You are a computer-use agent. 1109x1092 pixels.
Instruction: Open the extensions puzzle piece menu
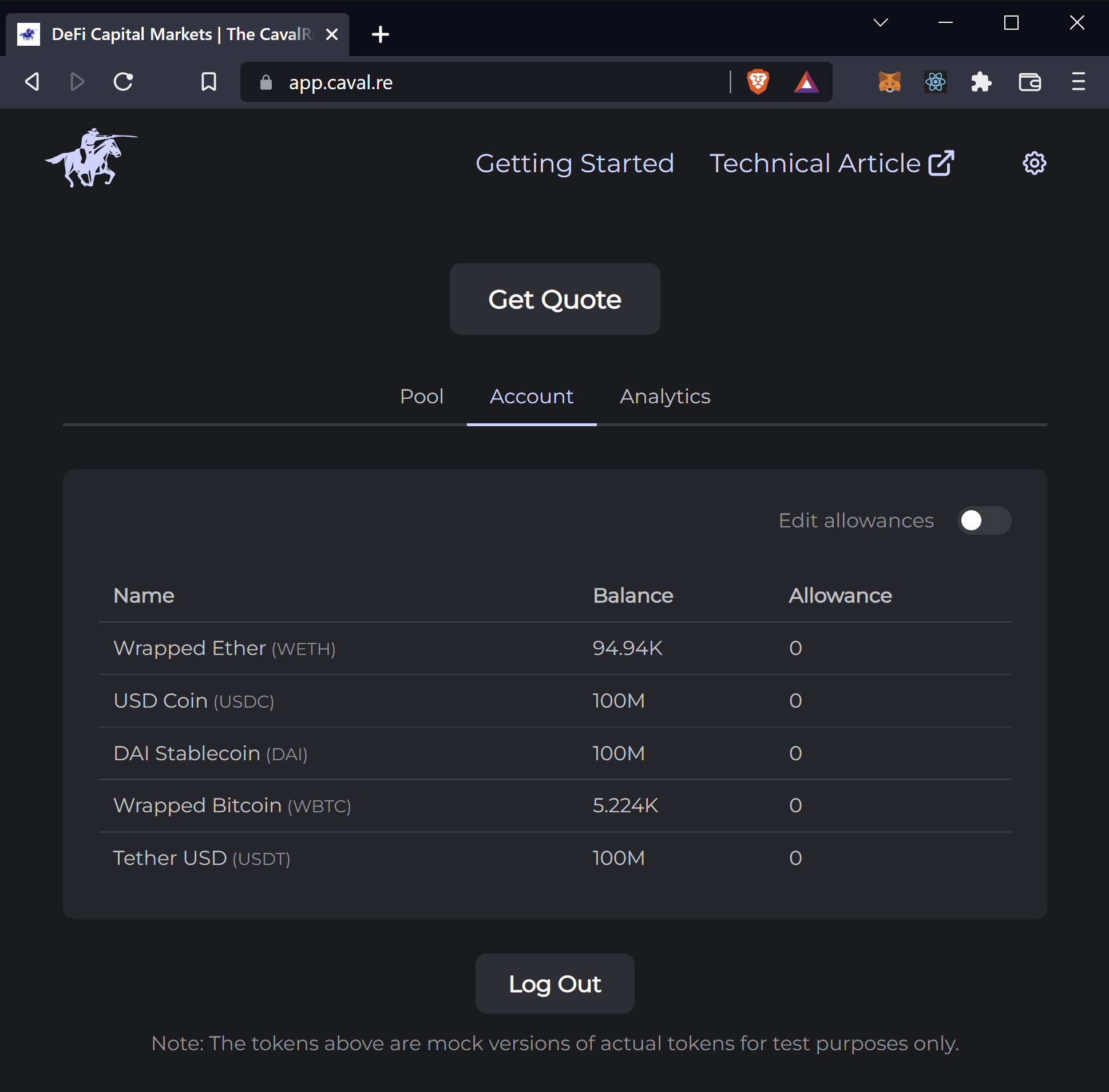pyautogui.click(x=981, y=81)
